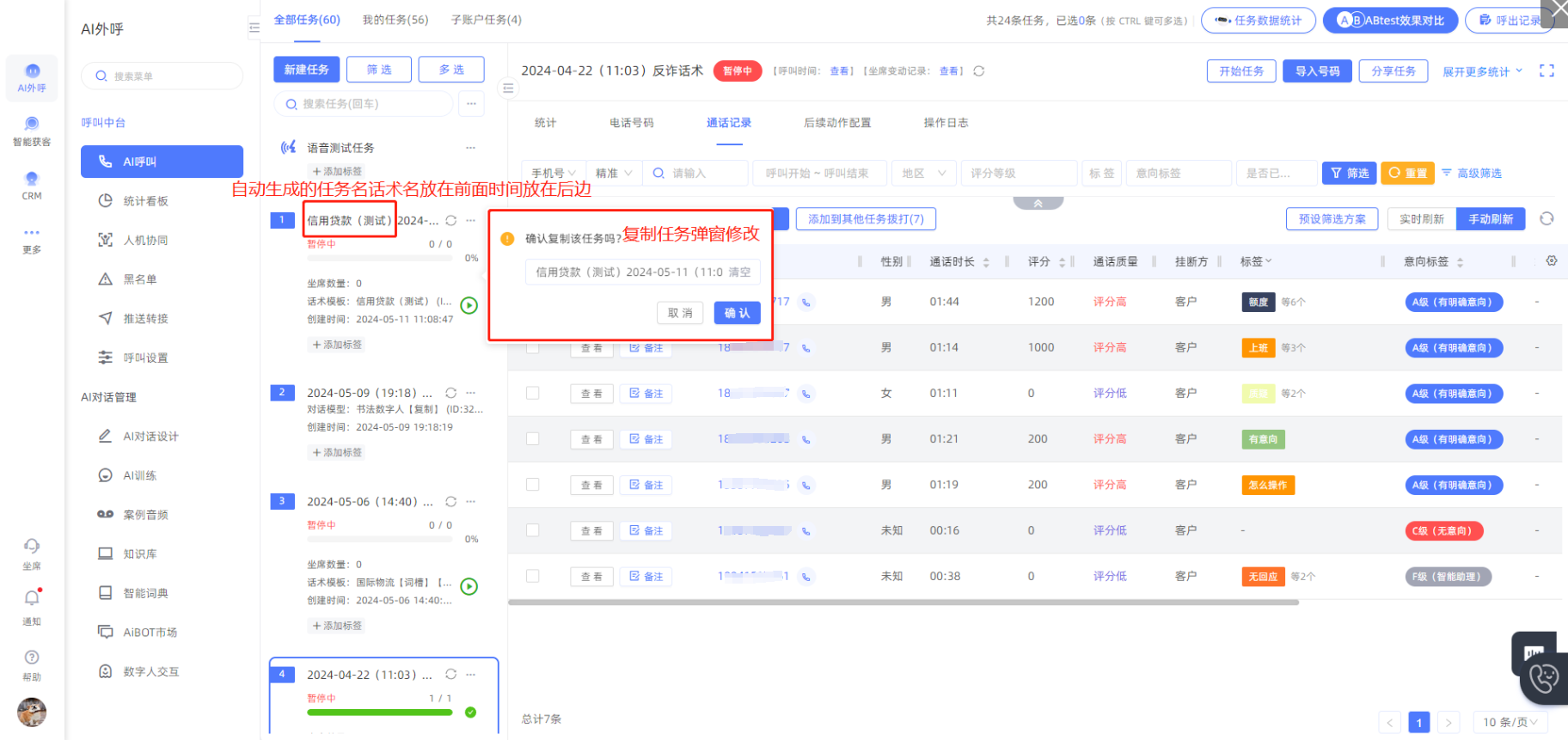Click the 导入号码 button
This screenshot has width=1568, height=740.
1317,71
